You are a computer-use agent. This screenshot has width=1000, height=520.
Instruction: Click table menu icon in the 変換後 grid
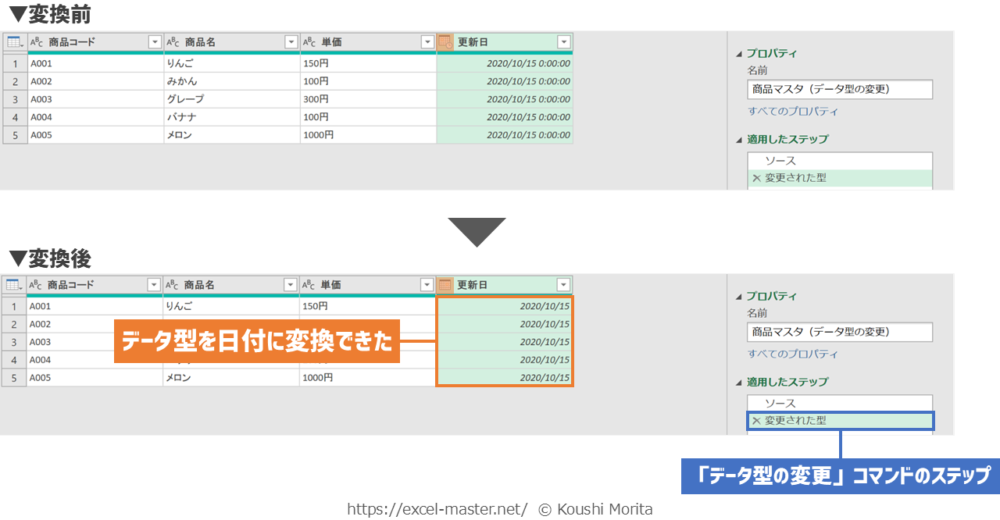click(x=14, y=285)
